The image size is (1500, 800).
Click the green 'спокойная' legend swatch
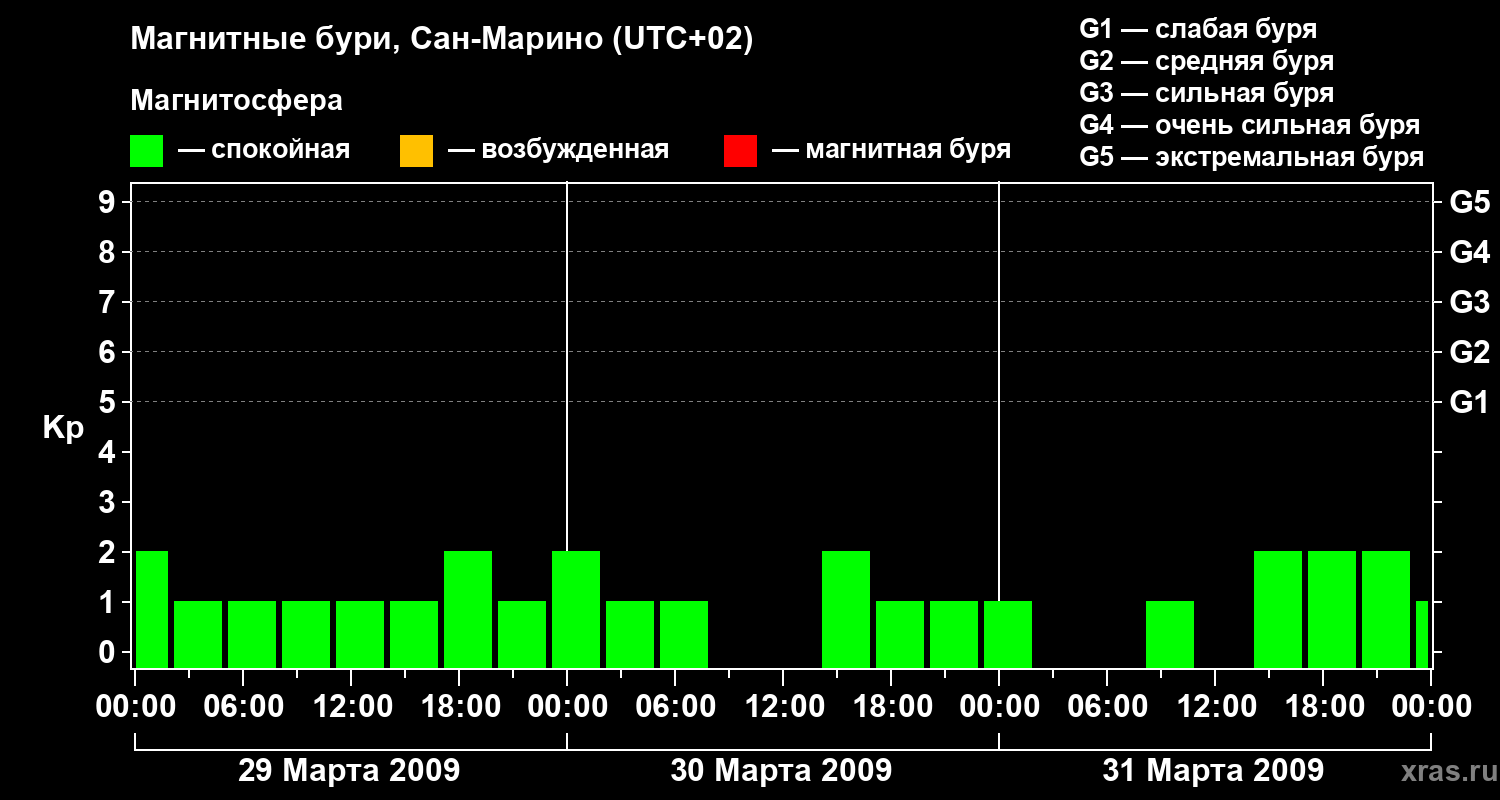point(147,151)
